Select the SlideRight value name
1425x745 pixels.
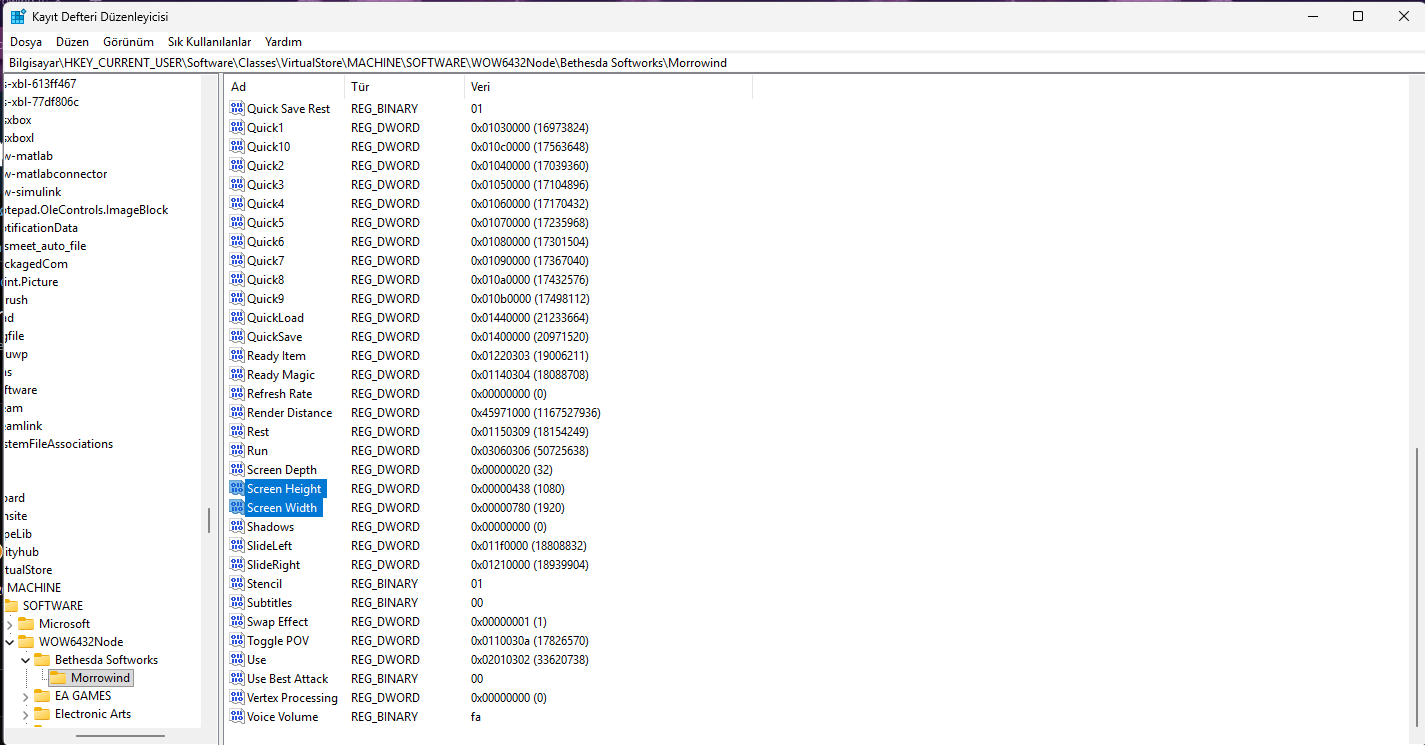click(274, 565)
